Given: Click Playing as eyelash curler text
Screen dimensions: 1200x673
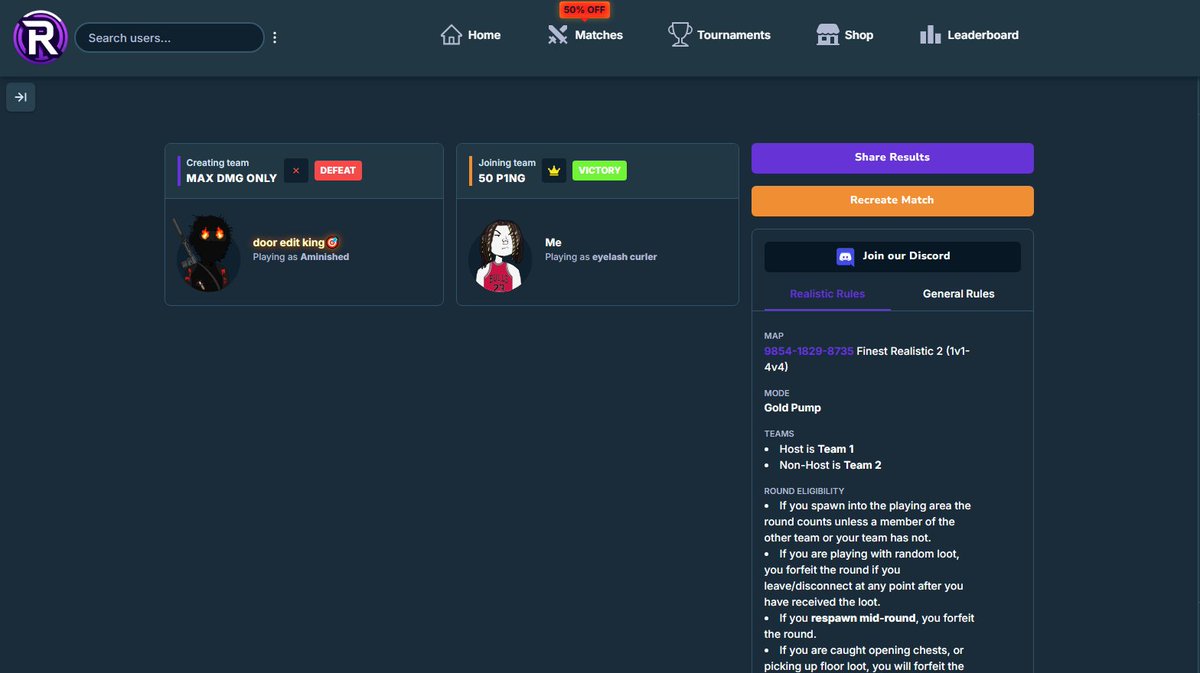Looking at the screenshot, I should 601,257.
